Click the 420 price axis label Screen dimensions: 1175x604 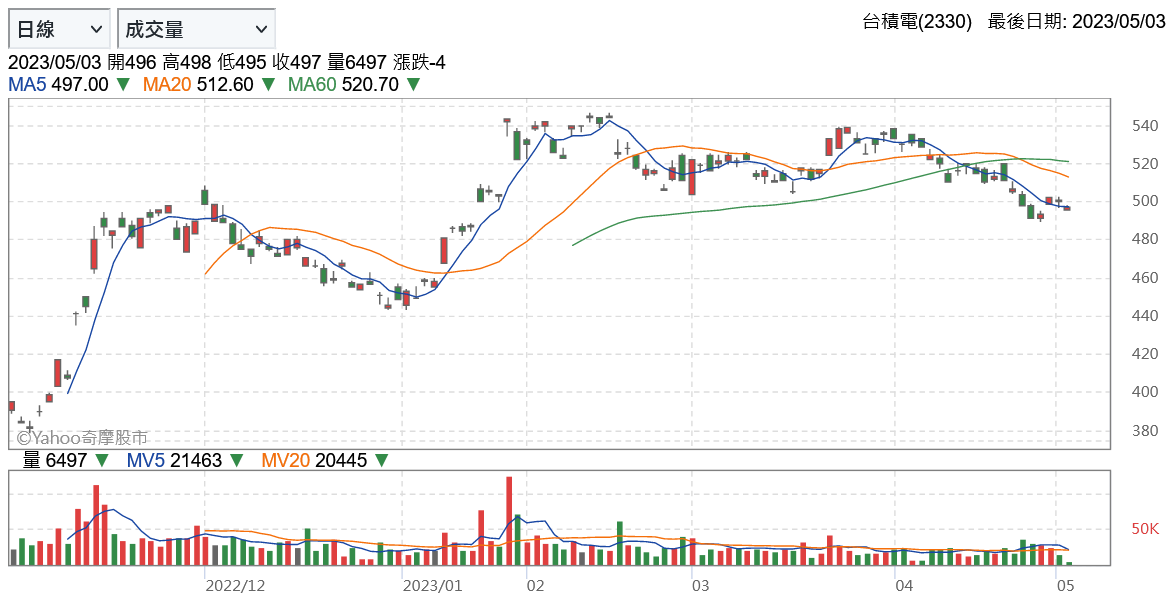[x=1144, y=354]
